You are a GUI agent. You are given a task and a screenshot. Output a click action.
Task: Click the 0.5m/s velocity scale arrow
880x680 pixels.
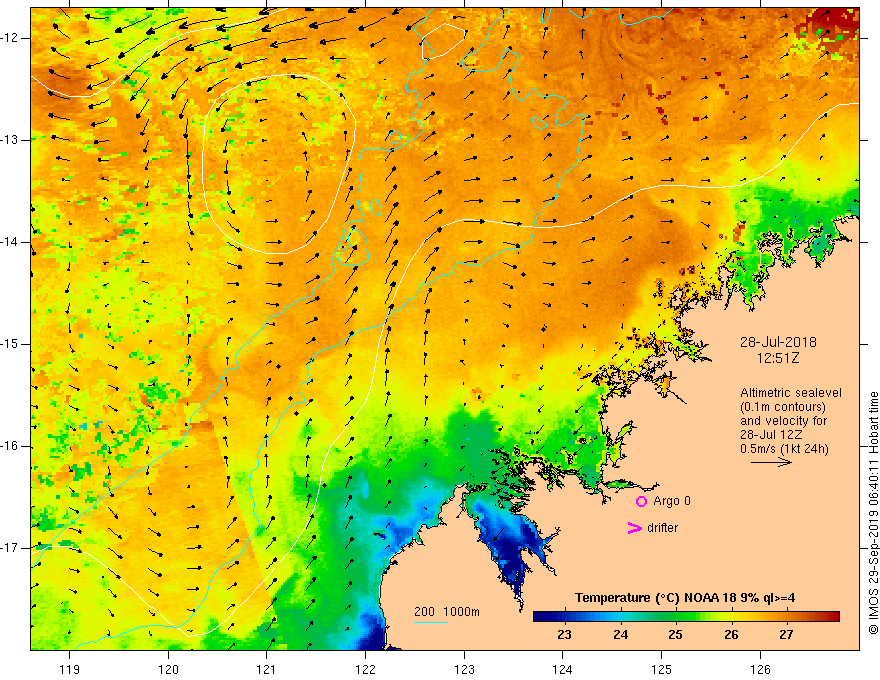[x=771, y=462]
